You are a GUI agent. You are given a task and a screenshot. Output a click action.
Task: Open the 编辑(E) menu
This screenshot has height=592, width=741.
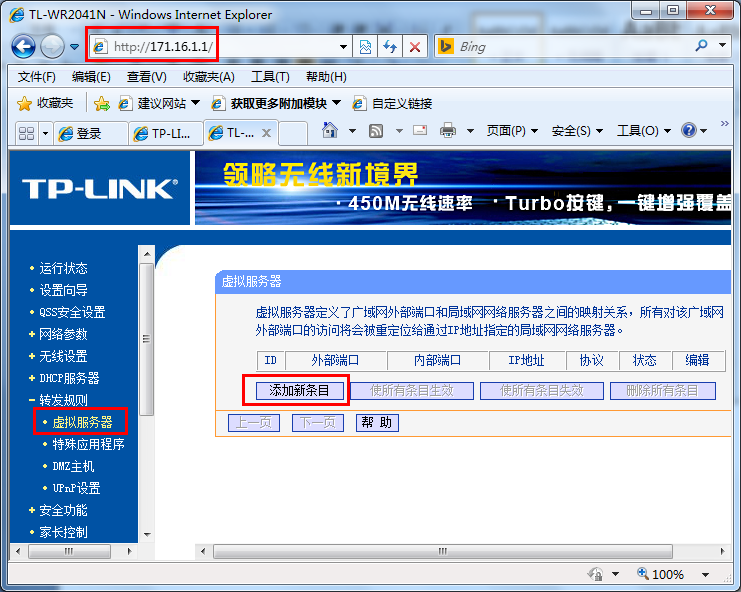point(91,77)
